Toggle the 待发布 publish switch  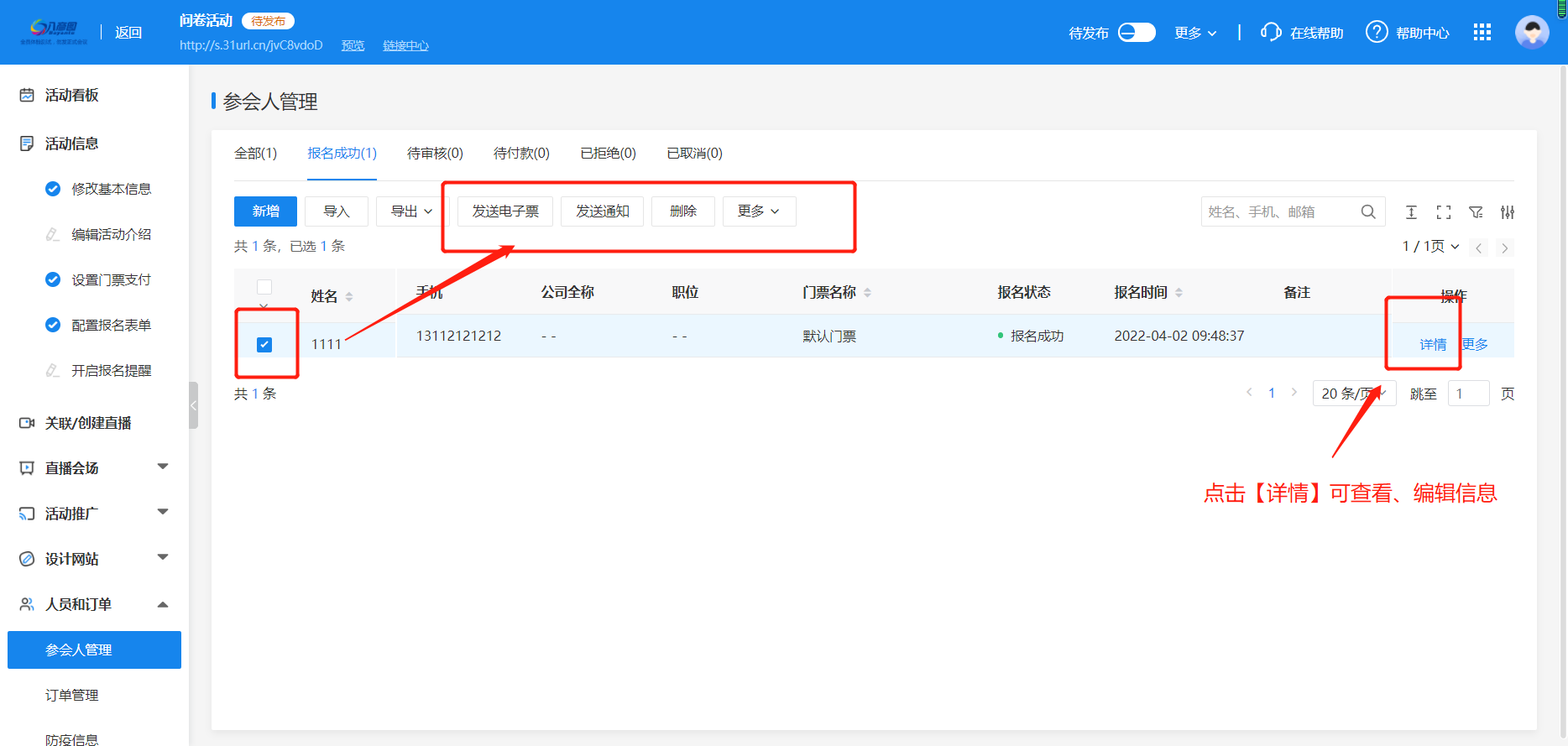[1137, 33]
